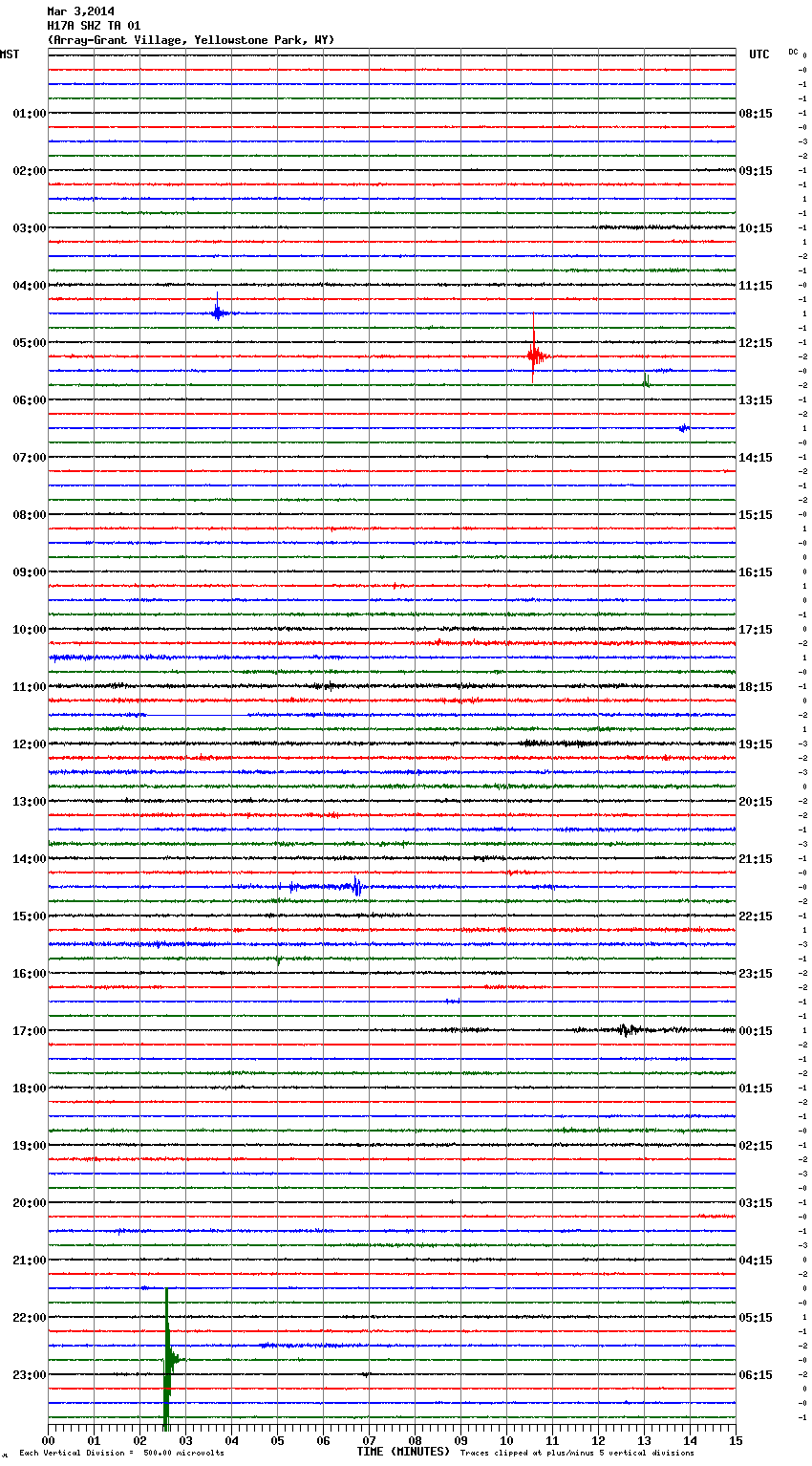Select the '02:00' MST time label
812x1466 pixels.
(x=29, y=171)
